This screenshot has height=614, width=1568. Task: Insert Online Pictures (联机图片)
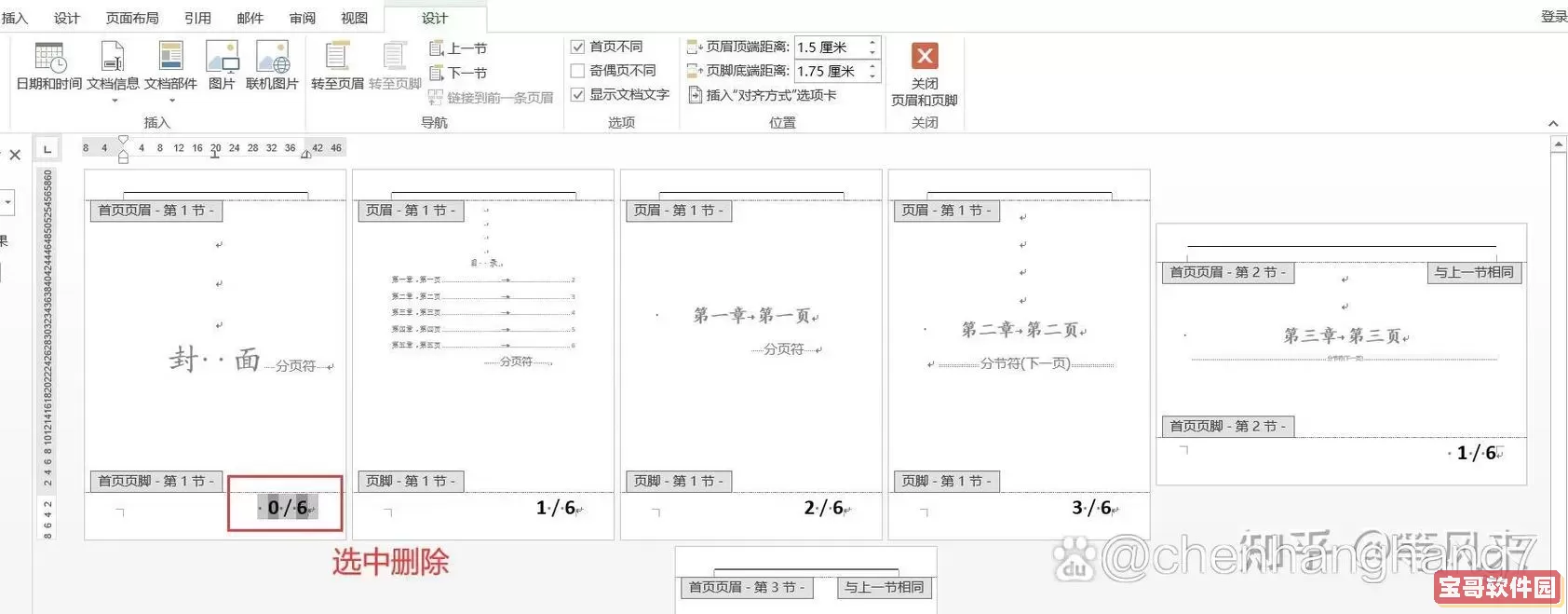[x=272, y=67]
